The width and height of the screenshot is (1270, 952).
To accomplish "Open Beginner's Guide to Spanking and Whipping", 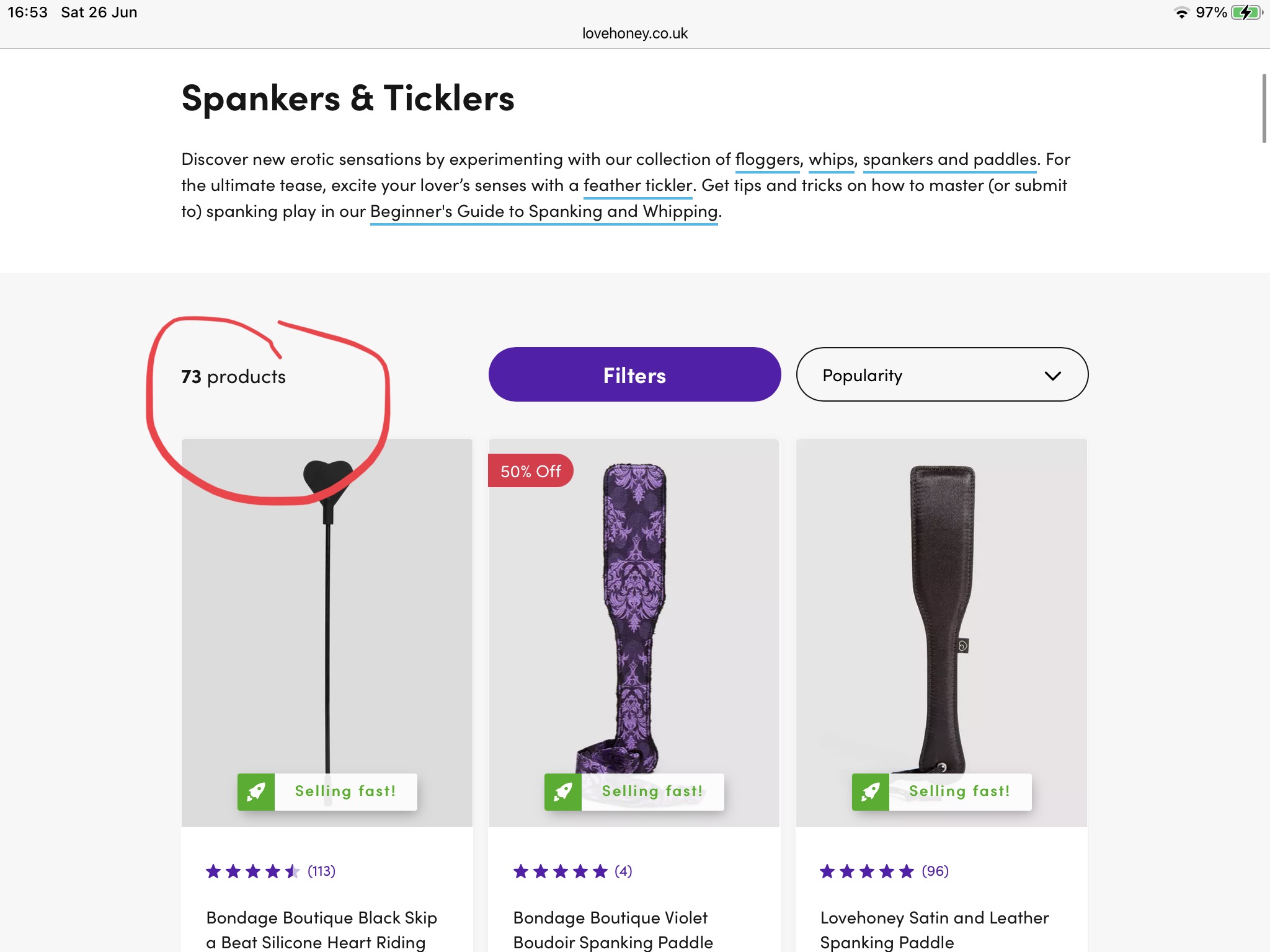I will 544,211.
